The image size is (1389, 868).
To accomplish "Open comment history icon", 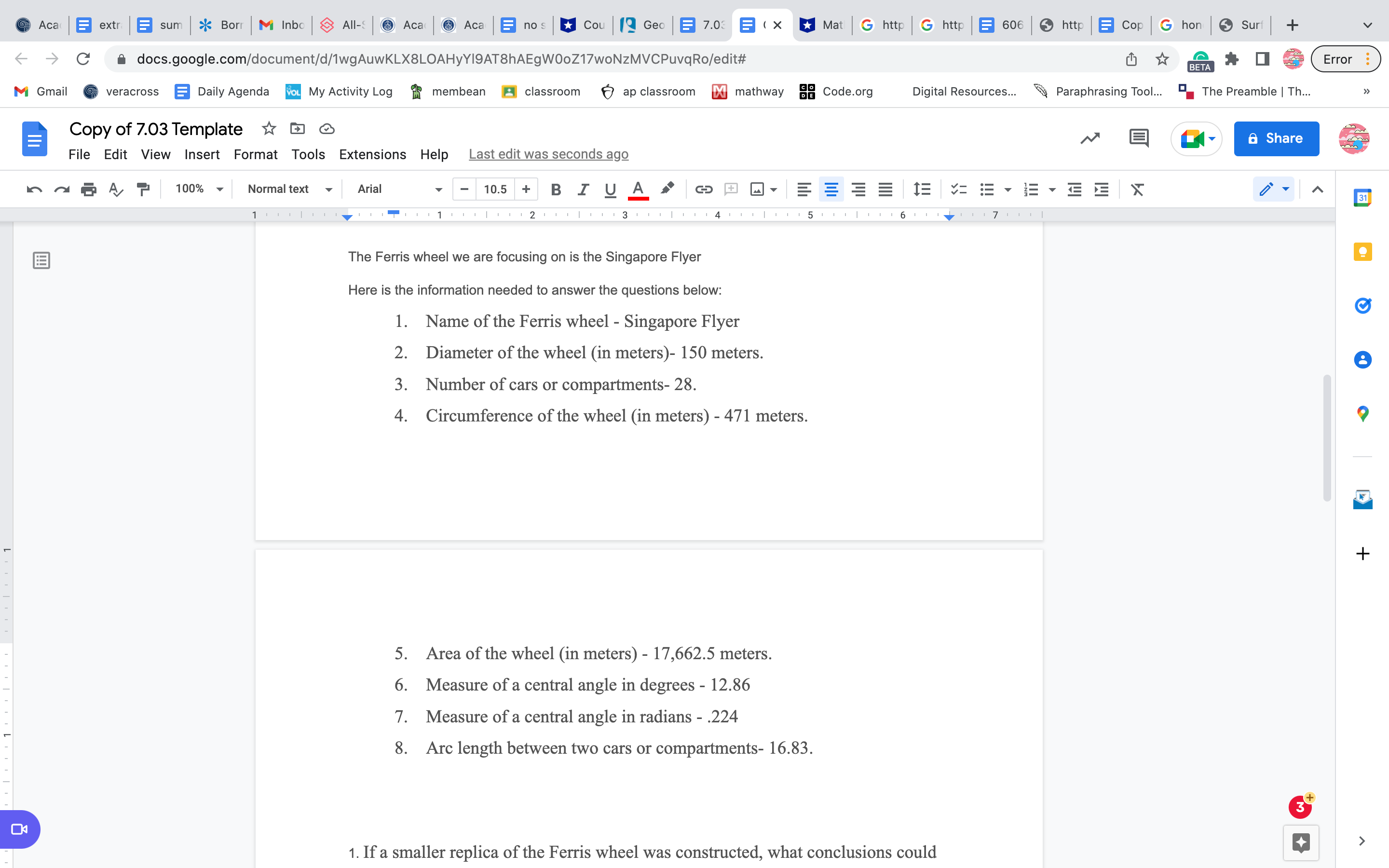I will click(x=1139, y=138).
